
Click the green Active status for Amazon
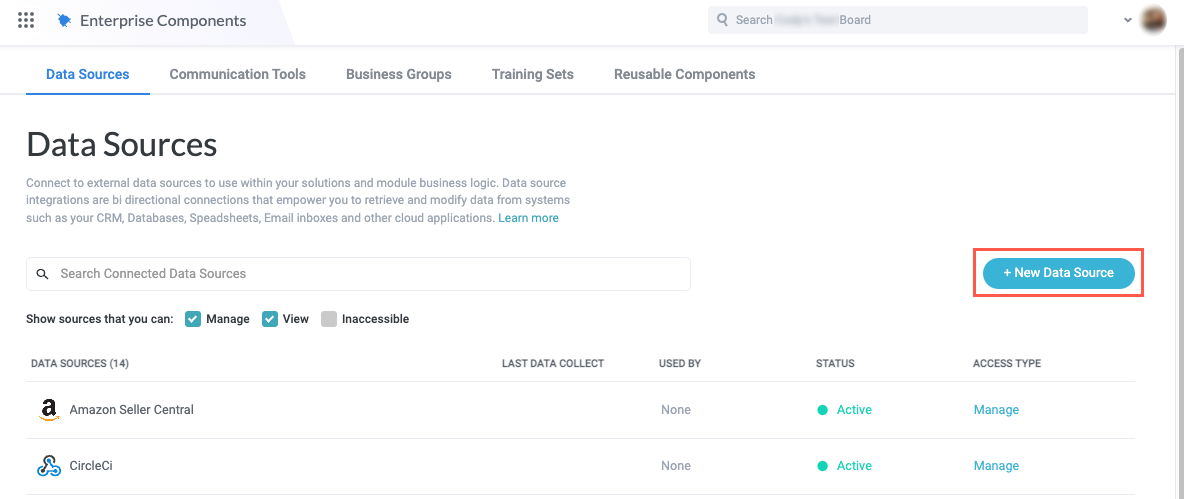[x=844, y=410]
